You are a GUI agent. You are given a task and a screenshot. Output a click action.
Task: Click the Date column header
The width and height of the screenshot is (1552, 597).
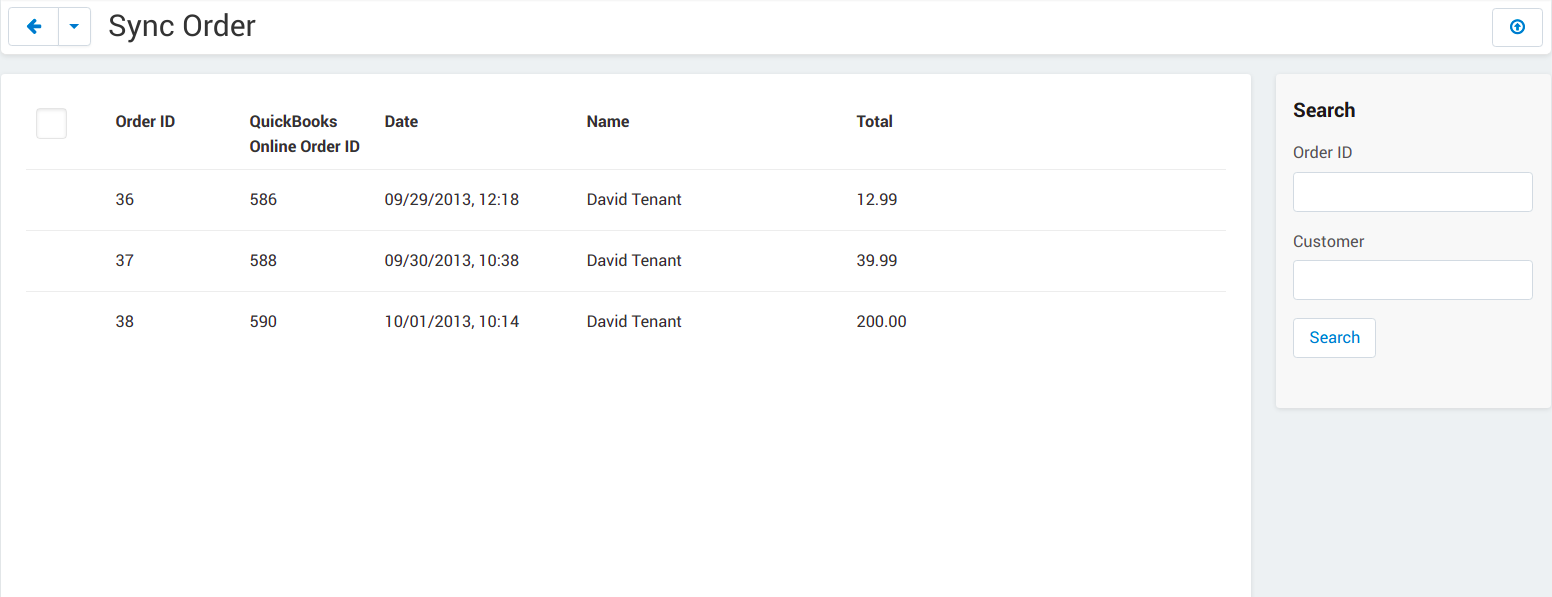401,122
